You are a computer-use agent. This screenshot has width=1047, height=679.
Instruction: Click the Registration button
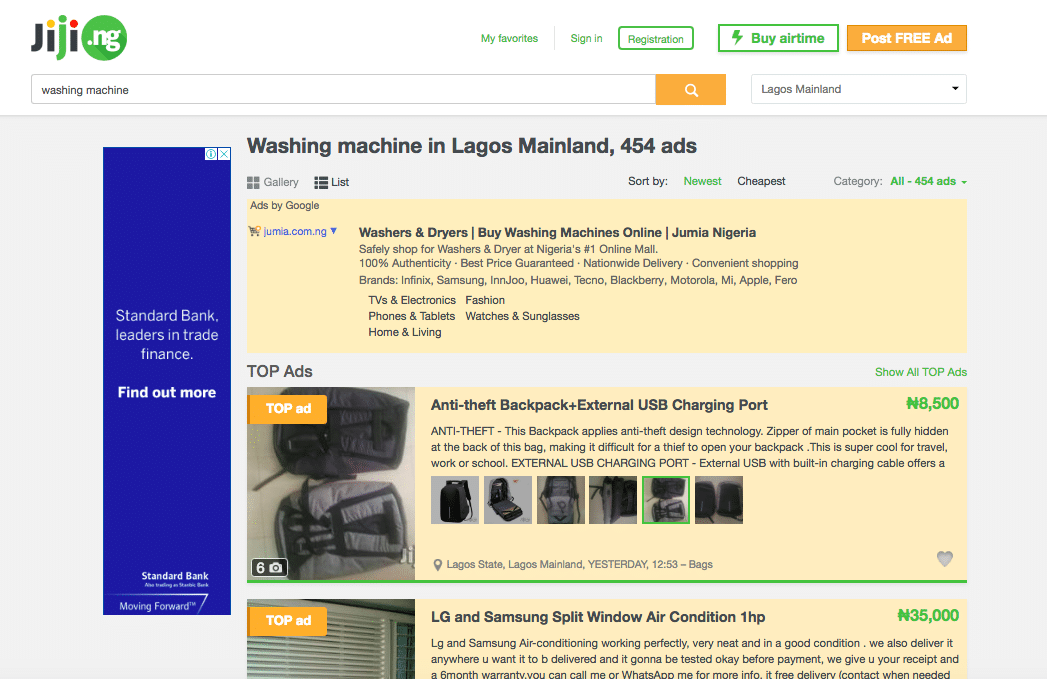pyautogui.click(x=656, y=38)
